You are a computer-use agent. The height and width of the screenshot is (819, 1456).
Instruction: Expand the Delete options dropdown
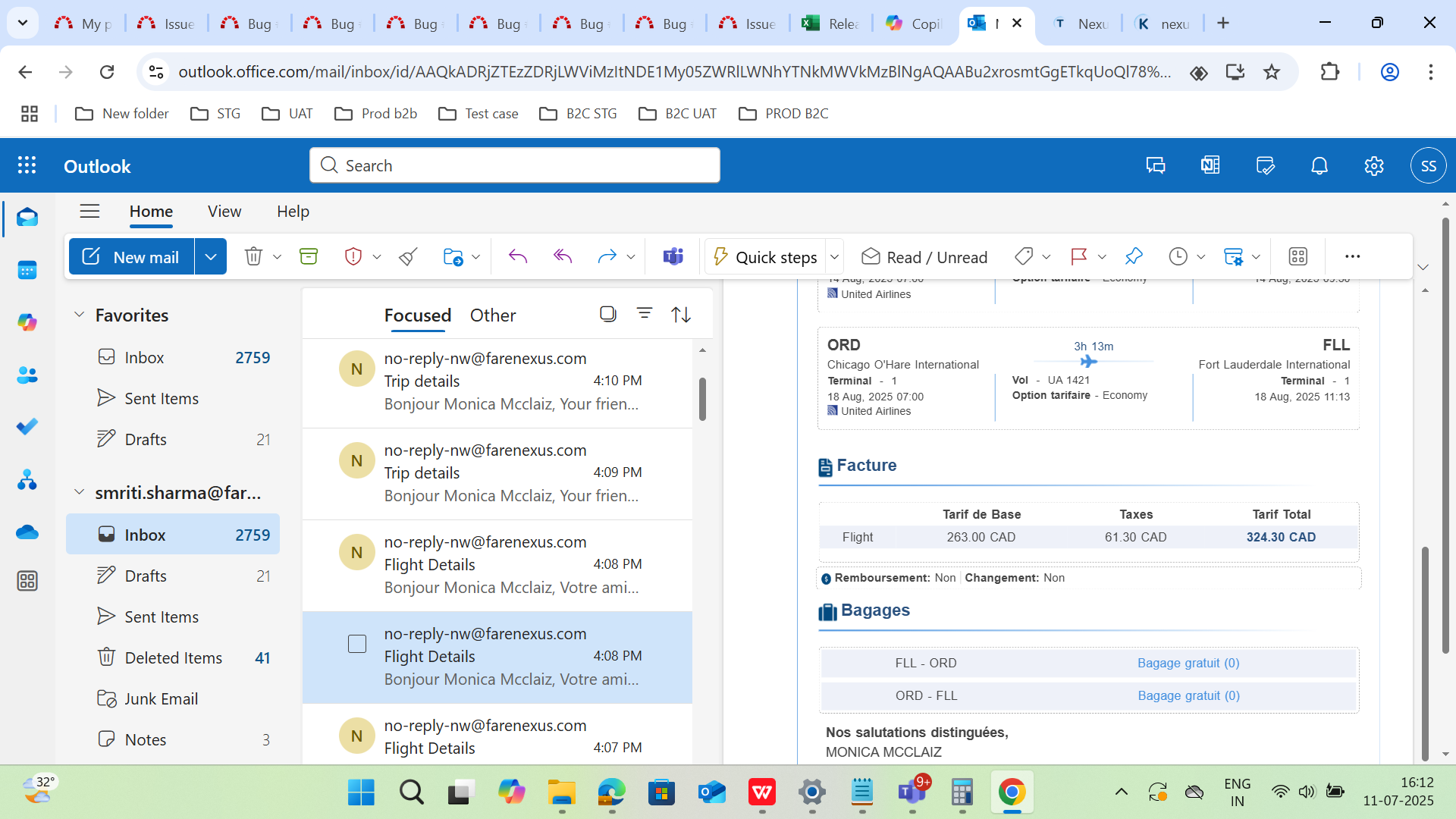pyautogui.click(x=278, y=257)
